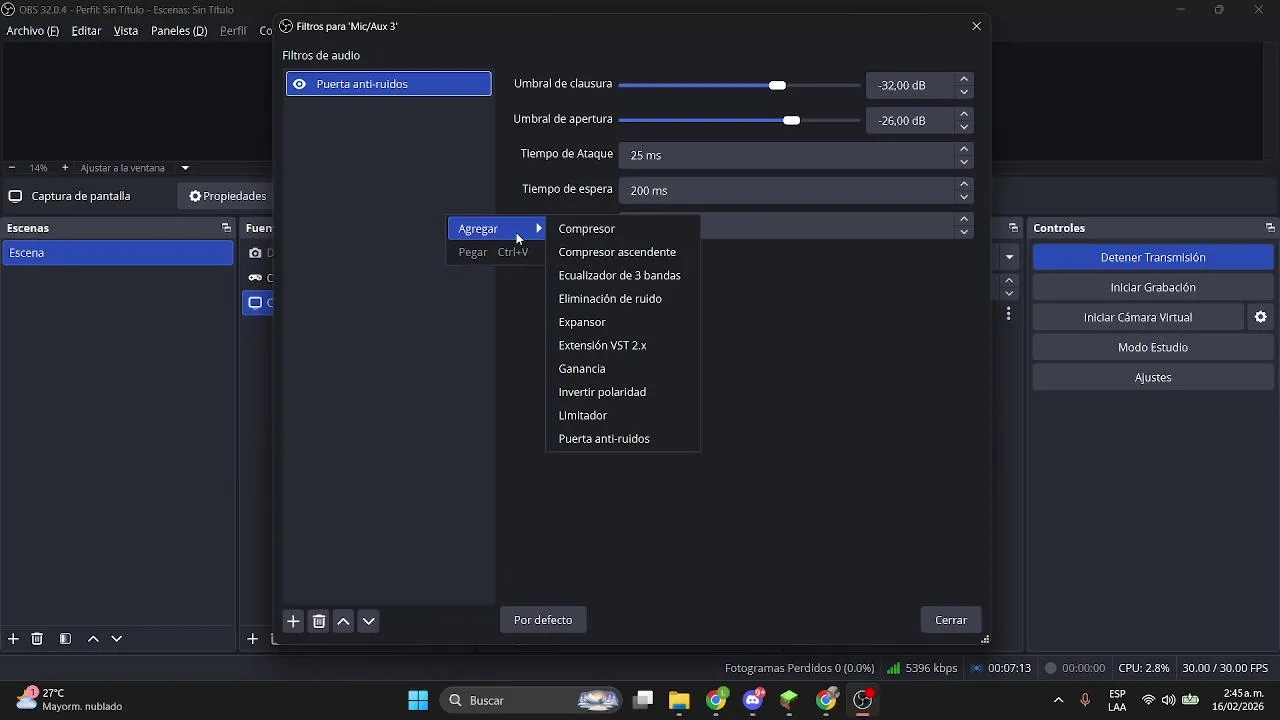Click Iniciar Grabación button

pyautogui.click(x=1153, y=287)
